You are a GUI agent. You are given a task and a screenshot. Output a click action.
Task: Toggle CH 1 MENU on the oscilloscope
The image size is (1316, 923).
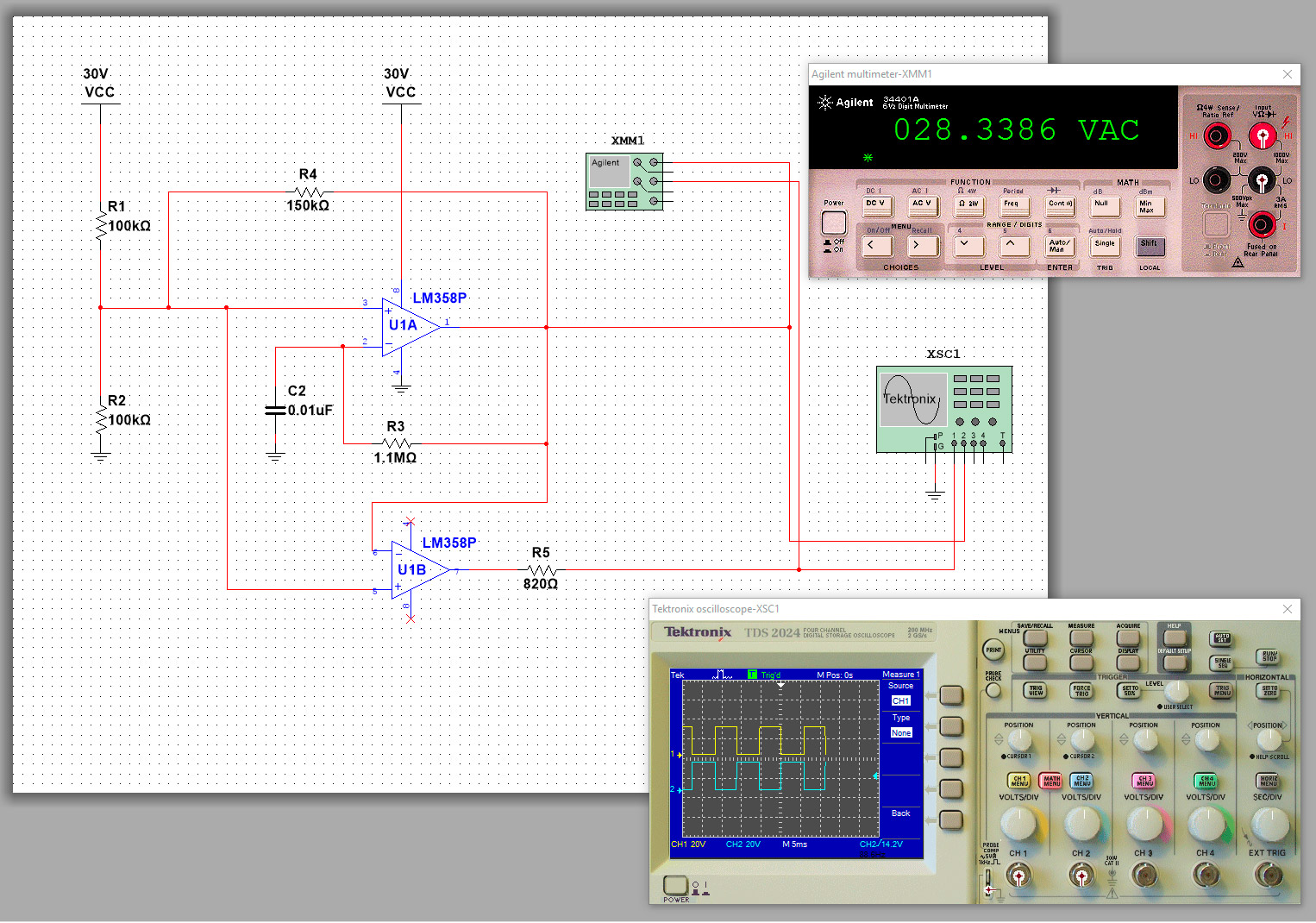[1019, 781]
